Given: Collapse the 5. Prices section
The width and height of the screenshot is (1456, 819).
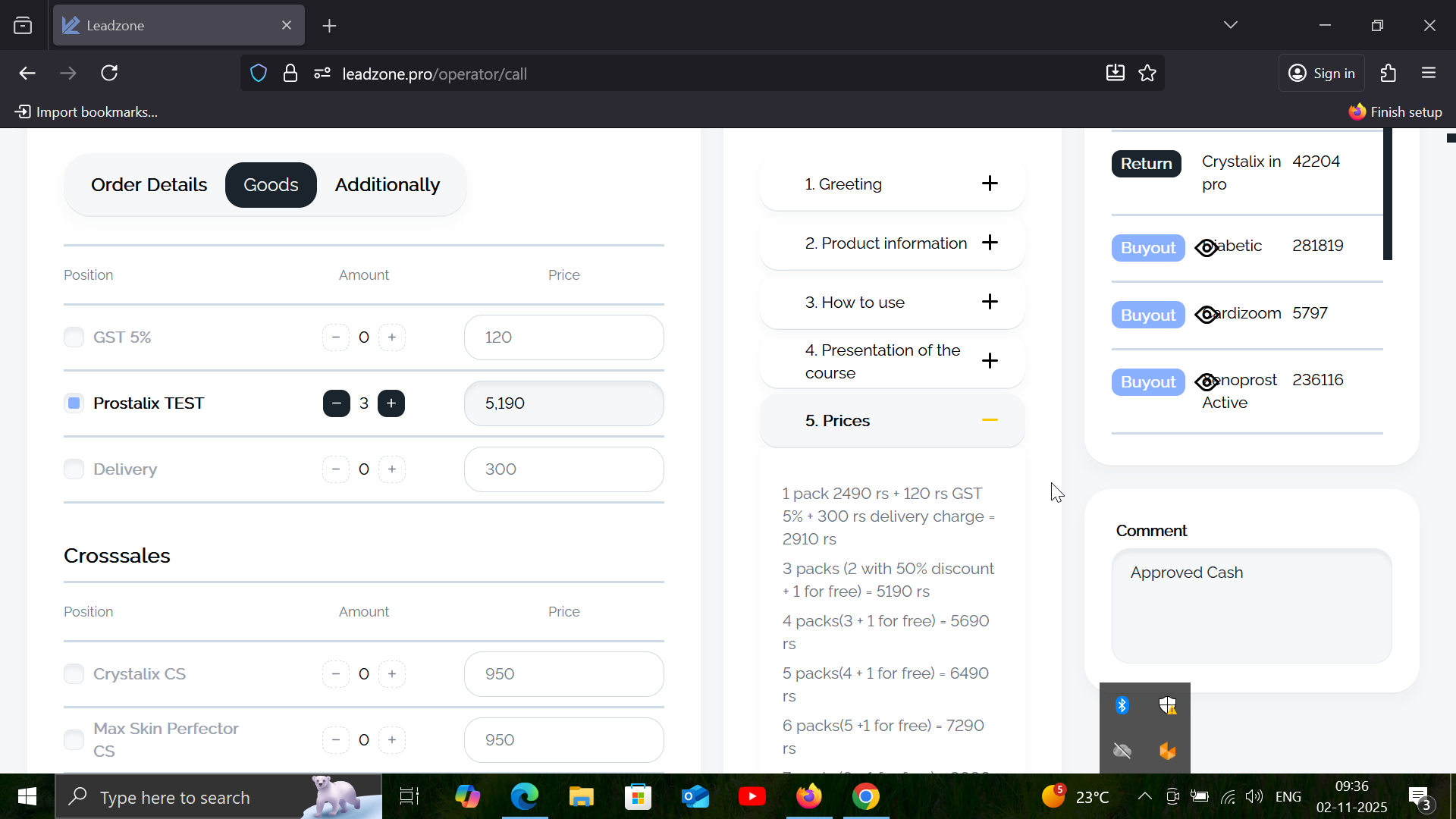Looking at the screenshot, I should pyautogui.click(x=990, y=420).
